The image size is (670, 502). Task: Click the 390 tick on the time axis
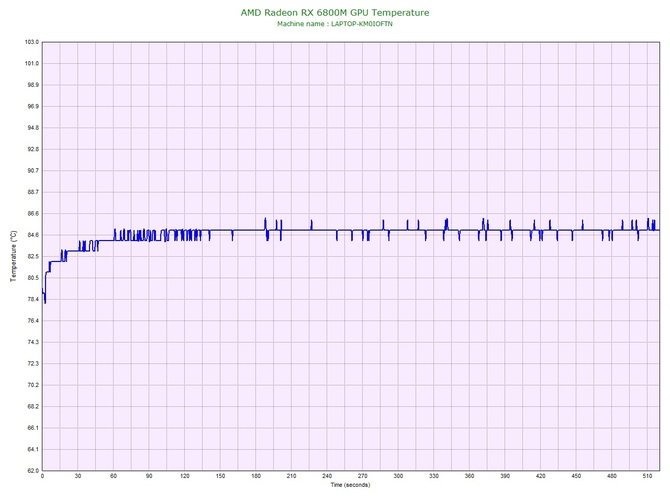[505, 476]
